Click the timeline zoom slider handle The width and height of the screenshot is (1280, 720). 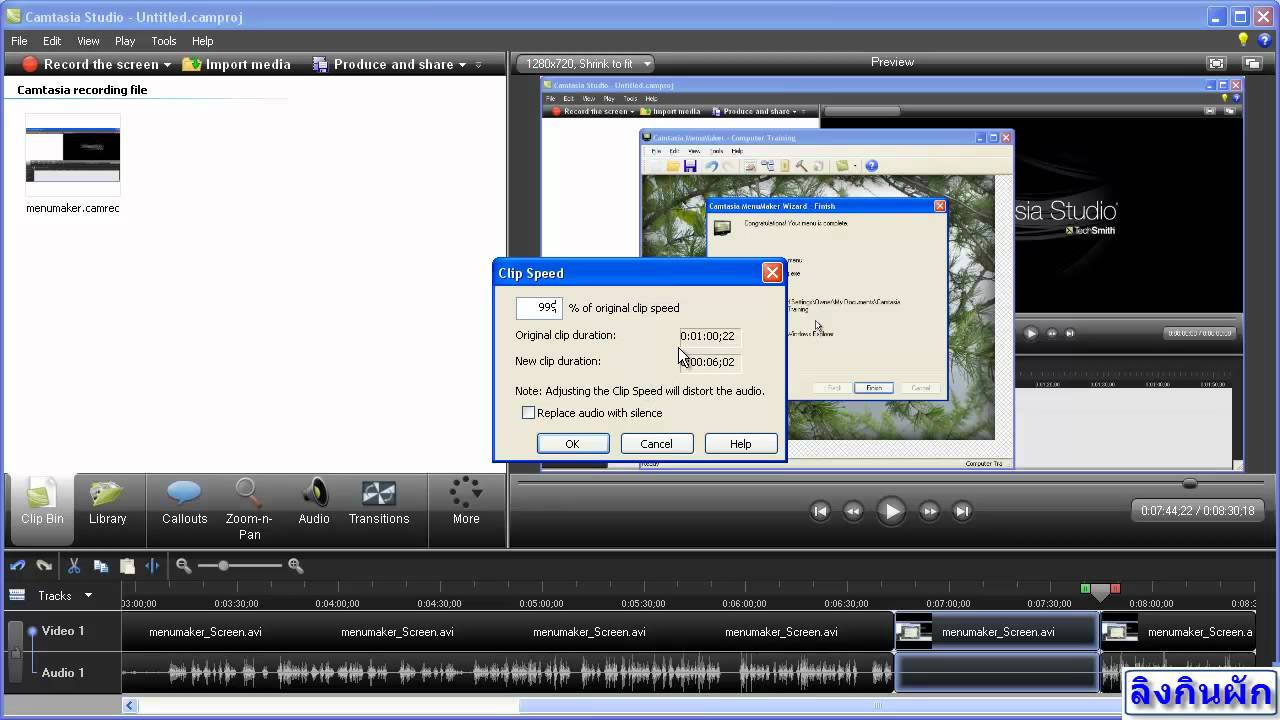pyautogui.click(x=223, y=565)
